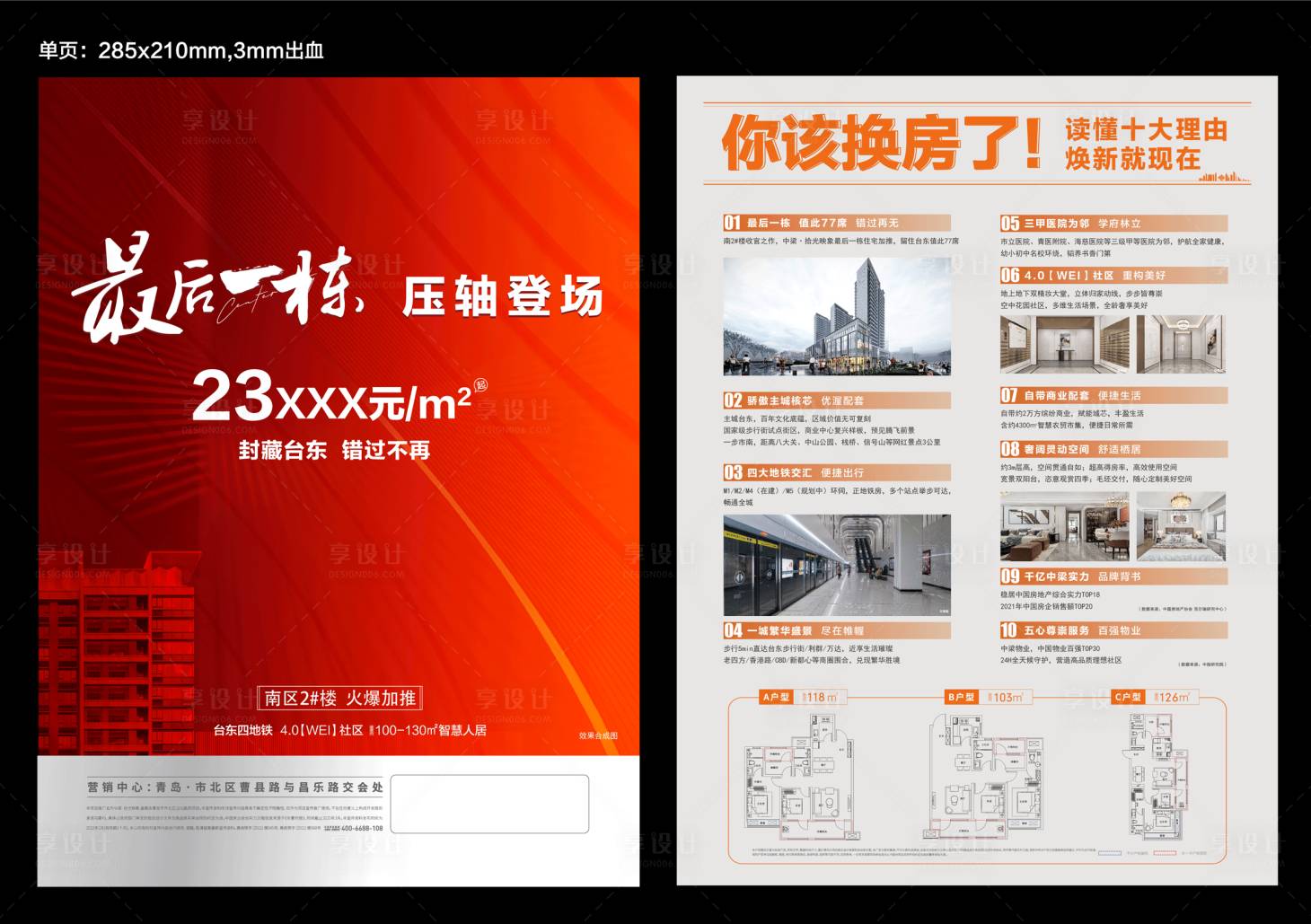Click the wide lobby photo with mailbox walls
This screenshot has height=924, width=1311.
(x=1065, y=344)
